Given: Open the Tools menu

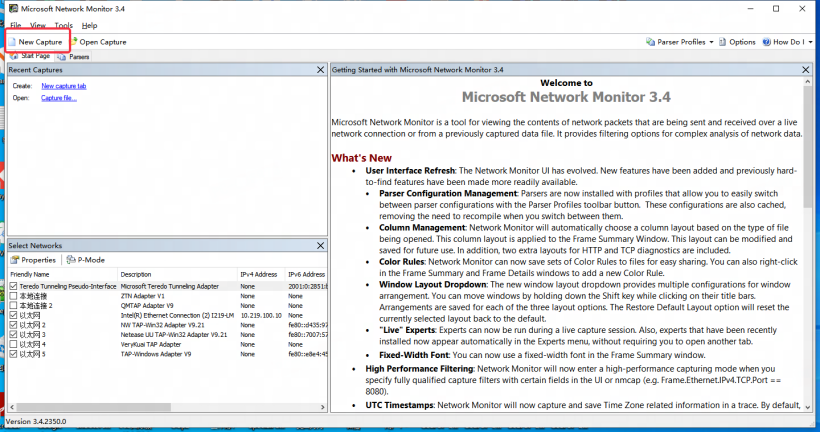Looking at the screenshot, I should 64,25.
